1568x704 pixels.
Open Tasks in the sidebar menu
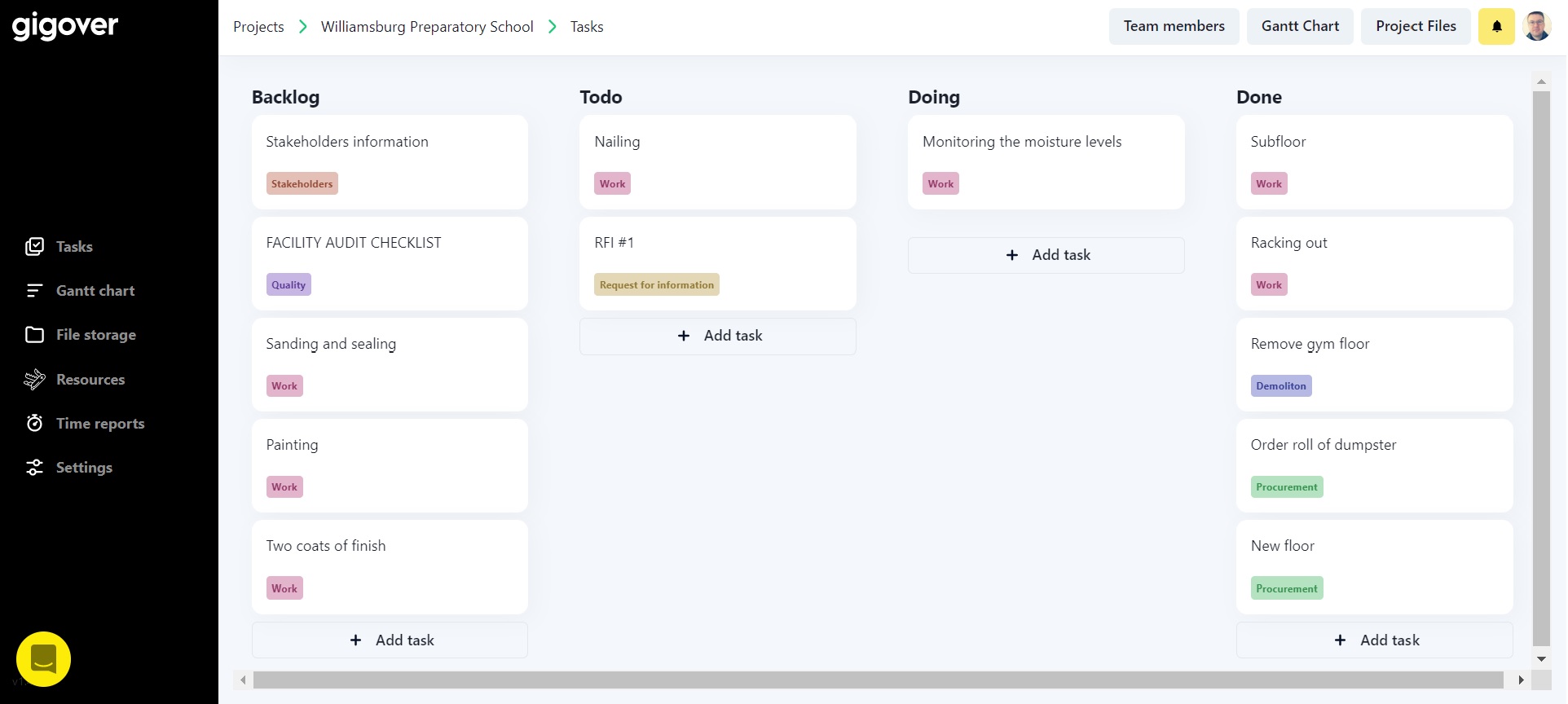74,247
